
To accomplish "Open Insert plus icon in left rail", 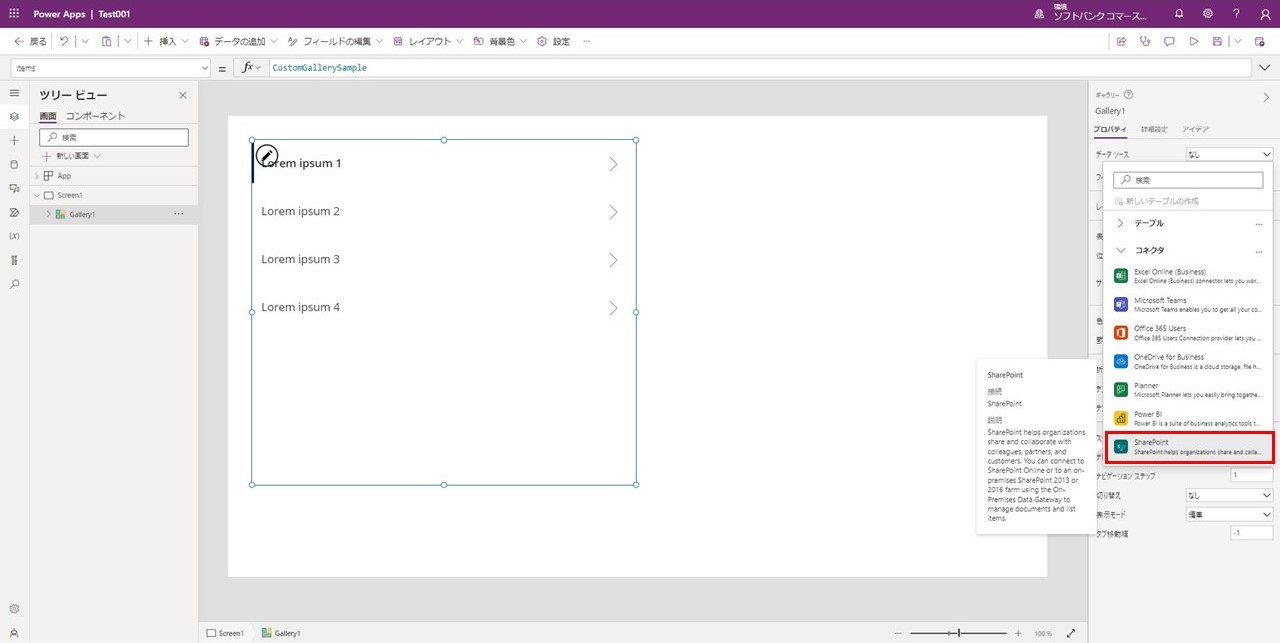I will pos(14,140).
